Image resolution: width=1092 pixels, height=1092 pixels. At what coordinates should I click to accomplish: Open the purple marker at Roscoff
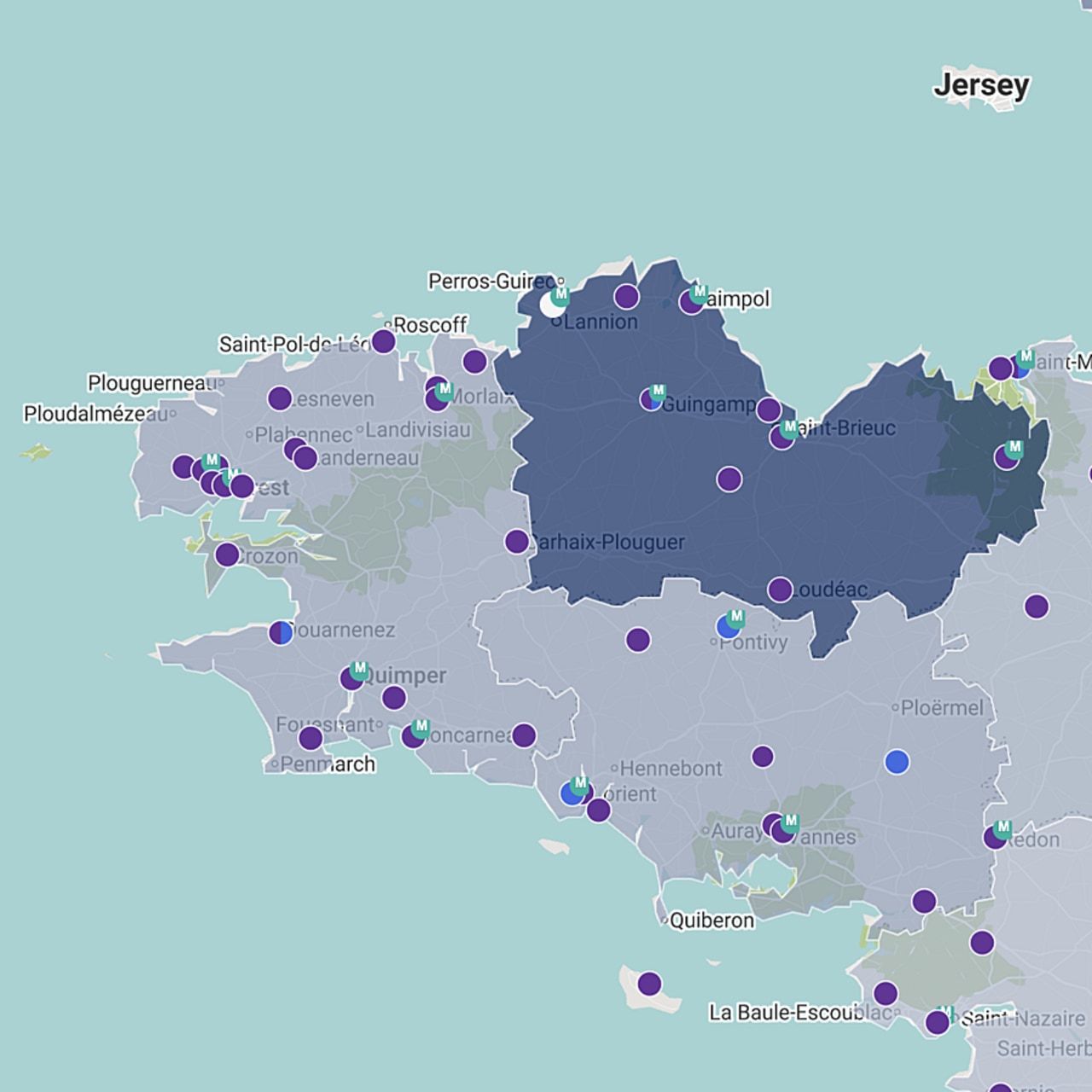[383, 341]
